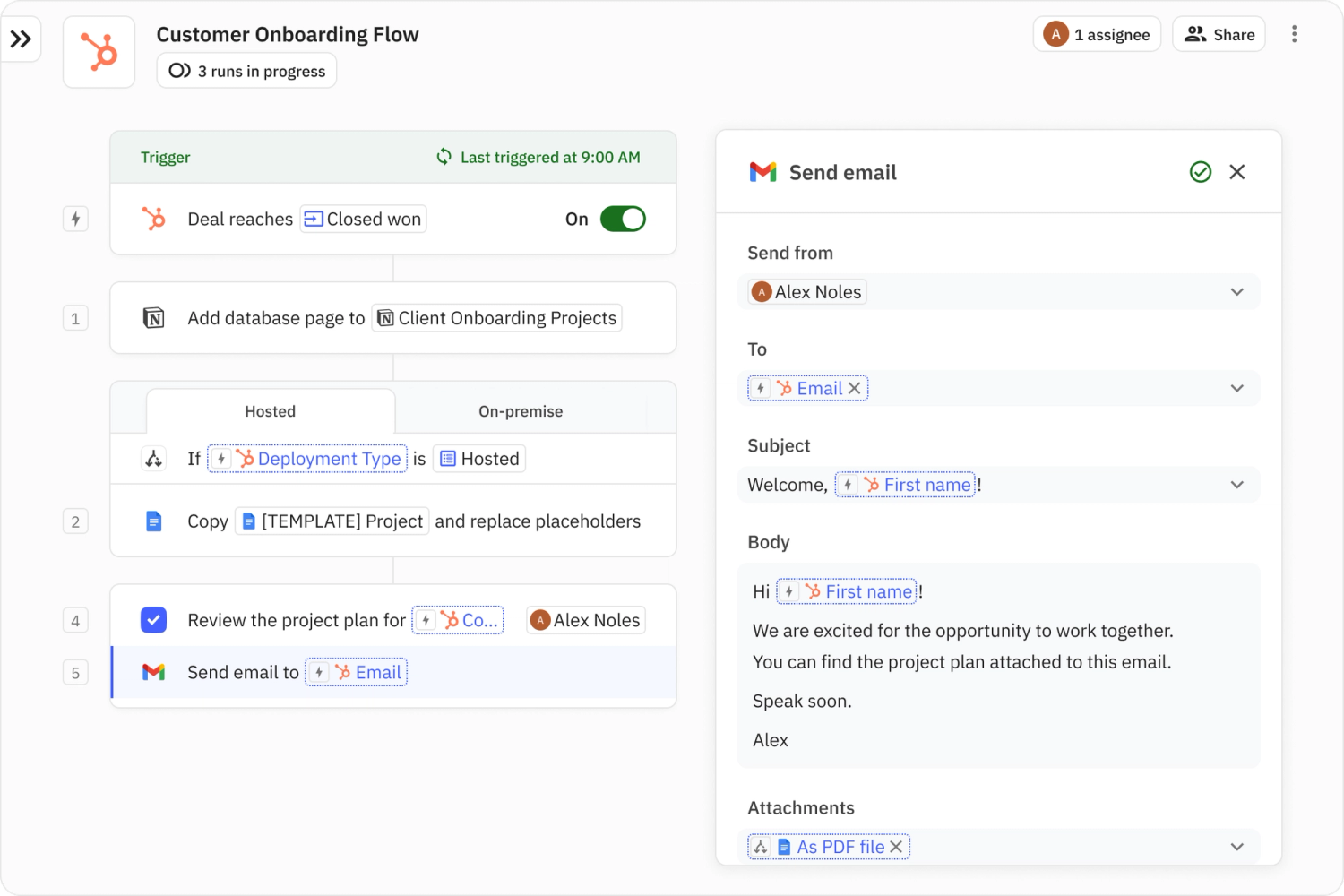Click the refresh icon by Last triggered

444,157
